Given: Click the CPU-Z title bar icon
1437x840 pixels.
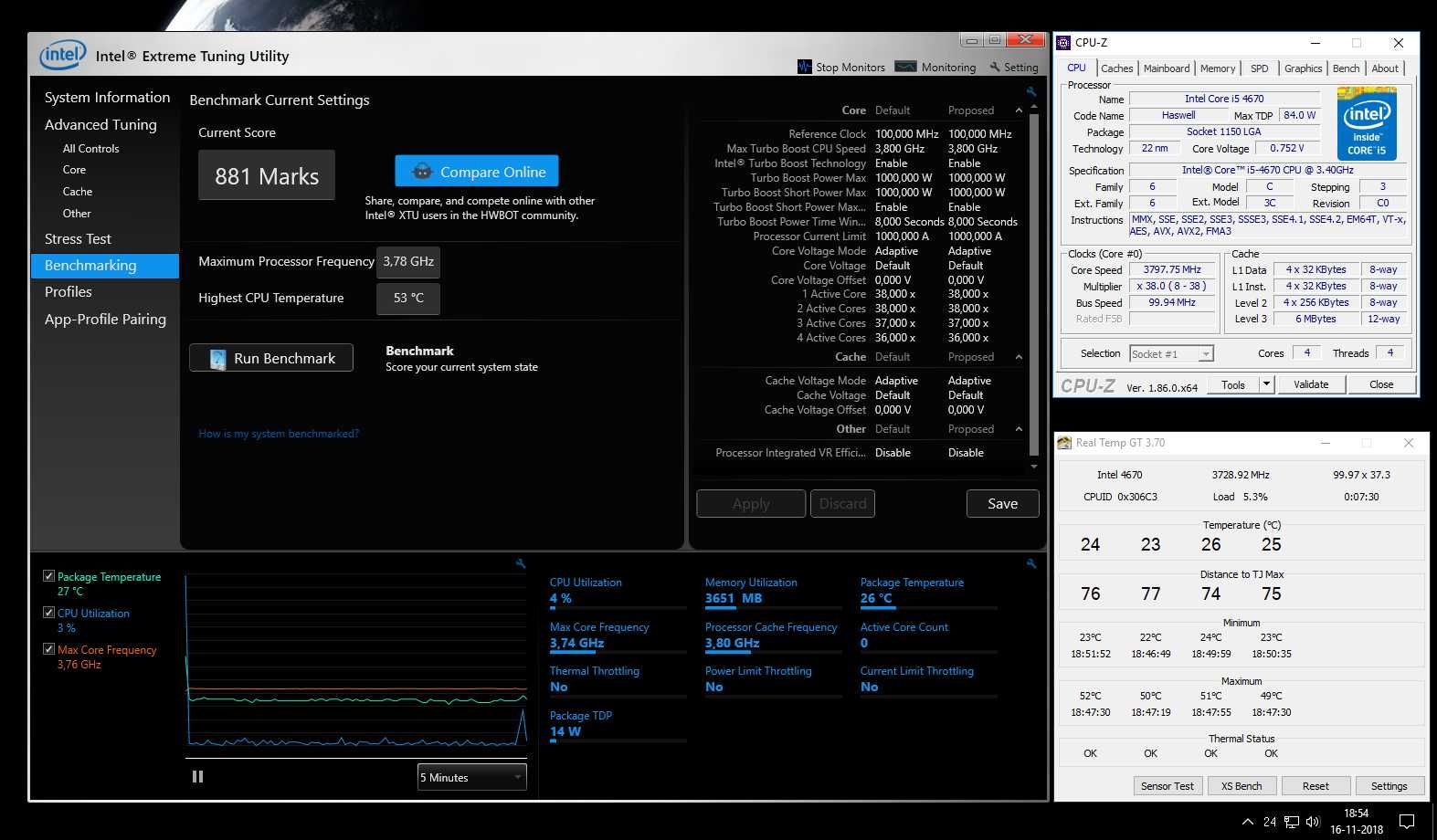Looking at the screenshot, I should 1063,42.
